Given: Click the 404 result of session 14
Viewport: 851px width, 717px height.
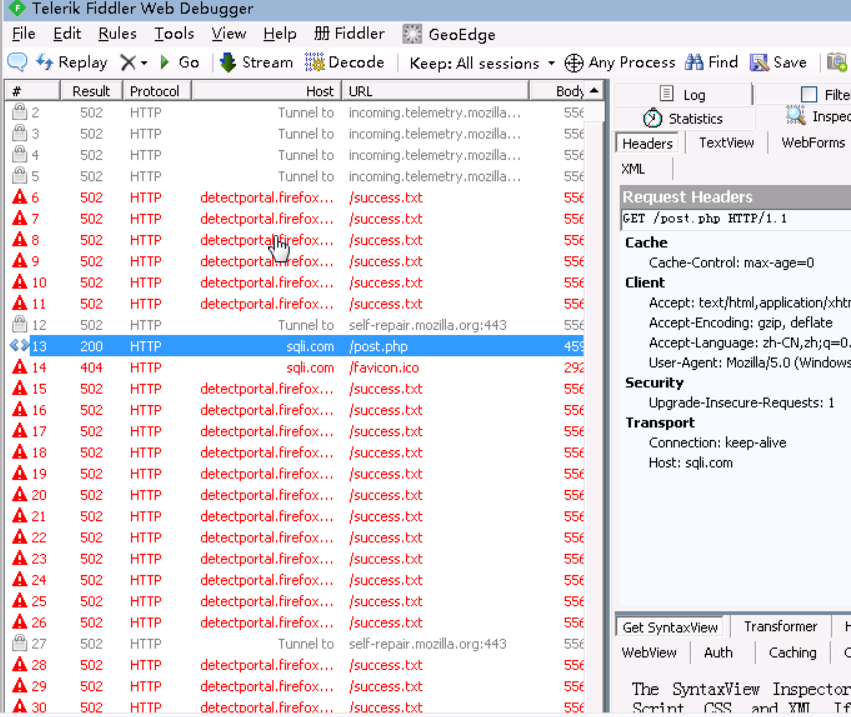Looking at the screenshot, I should [91, 367].
